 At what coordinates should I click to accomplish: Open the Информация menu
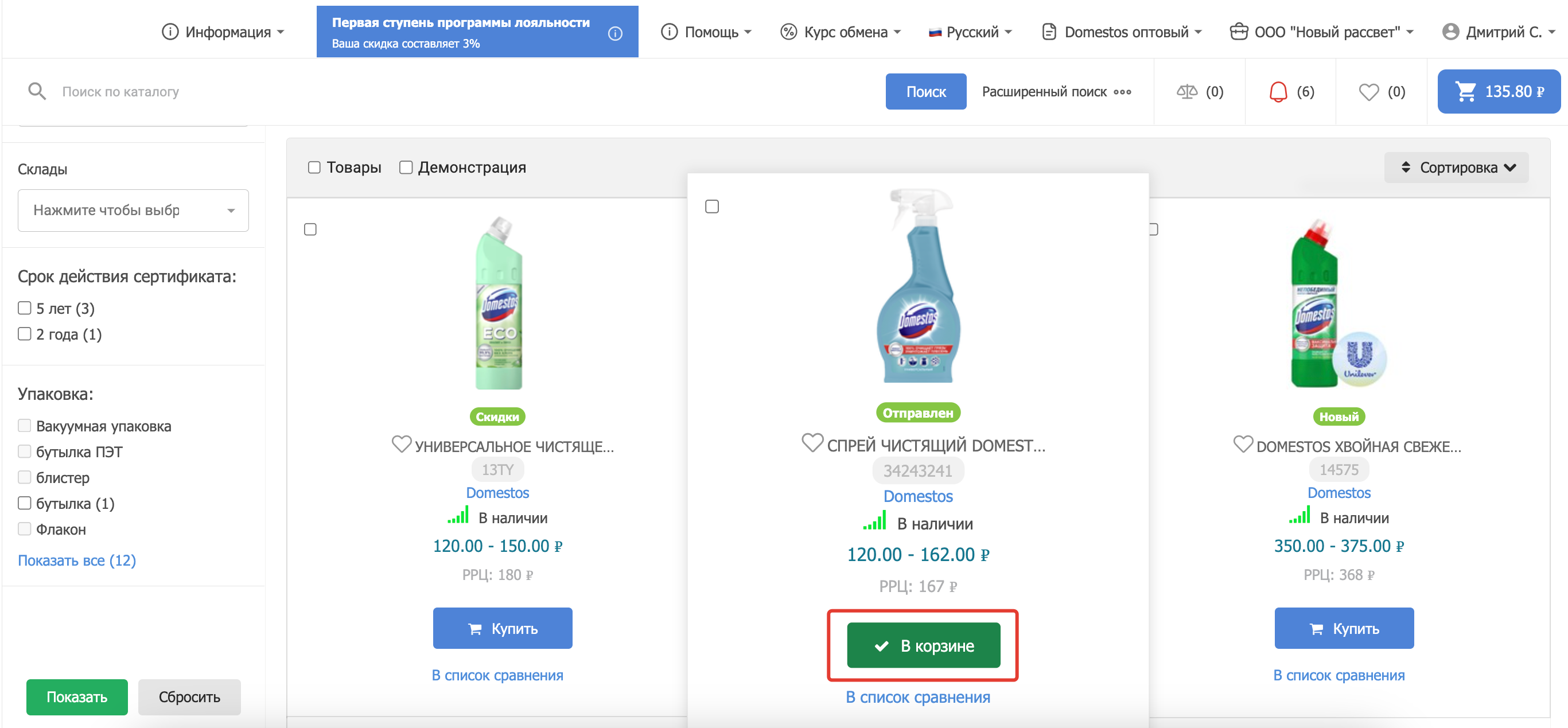coord(223,32)
